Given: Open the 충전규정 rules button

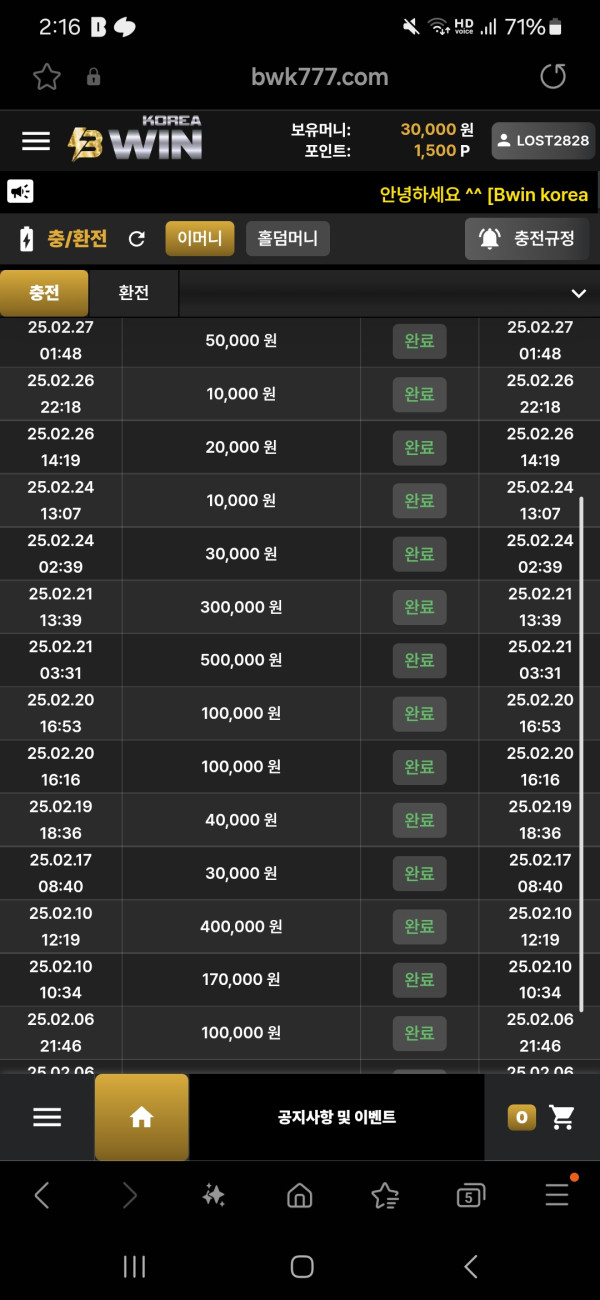Looking at the screenshot, I should (527, 239).
